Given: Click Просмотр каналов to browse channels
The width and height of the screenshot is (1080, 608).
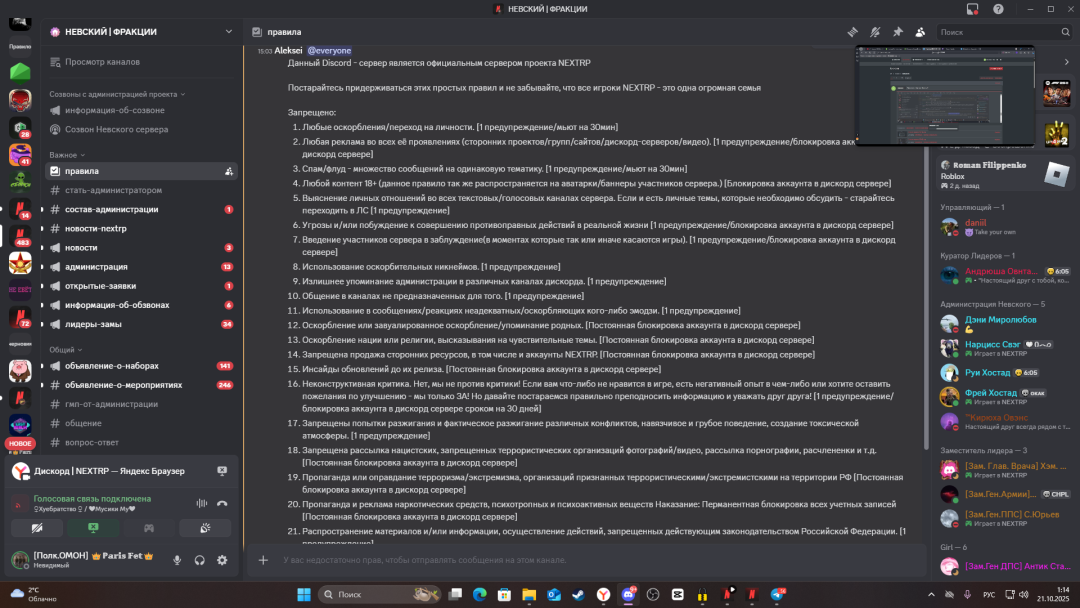Looking at the screenshot, I should click(102, 62).
